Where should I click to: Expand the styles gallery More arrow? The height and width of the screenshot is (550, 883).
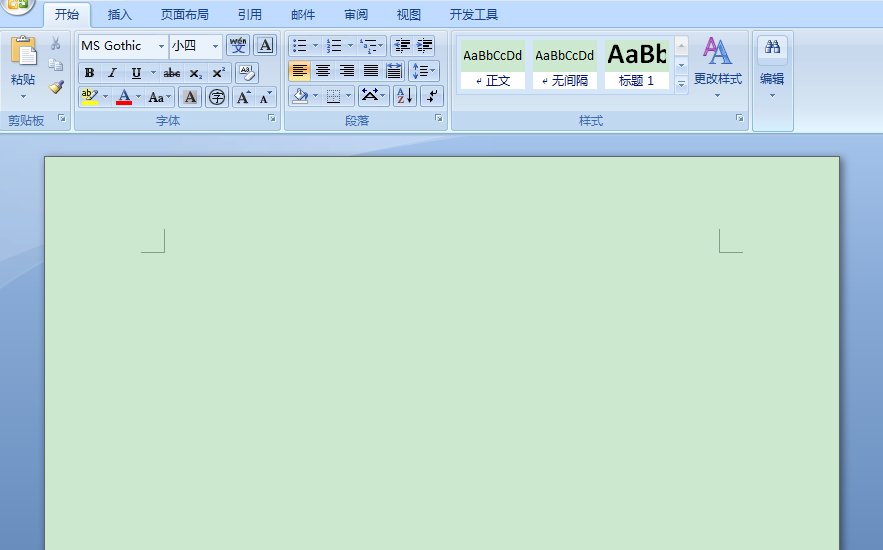pyautogui.click(x=681, y=84)
